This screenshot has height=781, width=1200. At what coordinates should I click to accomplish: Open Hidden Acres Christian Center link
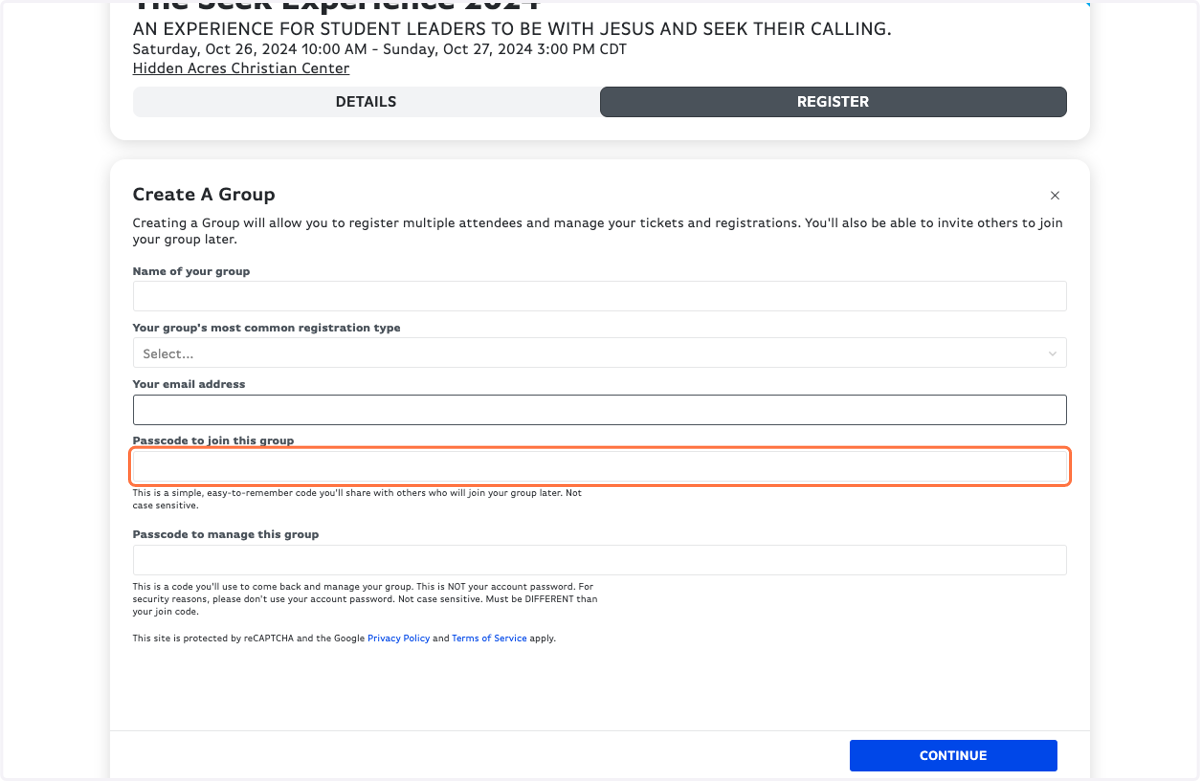pos(241,69)
